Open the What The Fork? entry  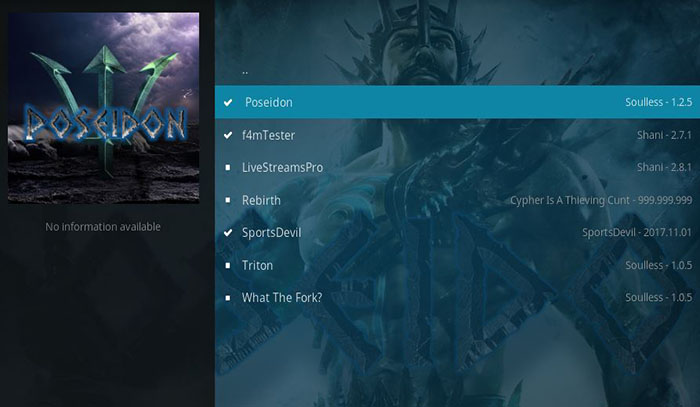coord(457,298)
